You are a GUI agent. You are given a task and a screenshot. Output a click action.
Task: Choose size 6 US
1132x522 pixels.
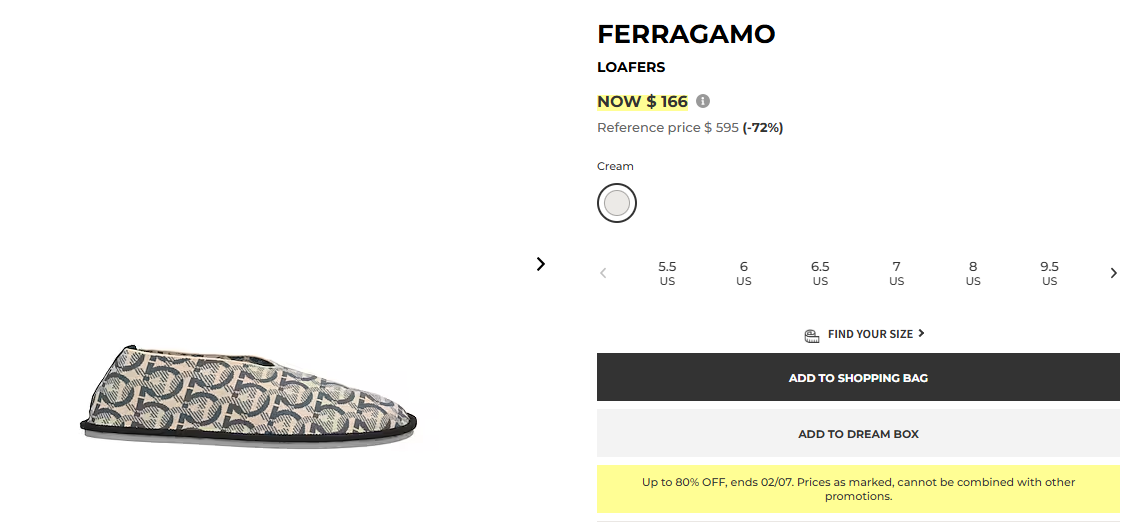[744, 273]
